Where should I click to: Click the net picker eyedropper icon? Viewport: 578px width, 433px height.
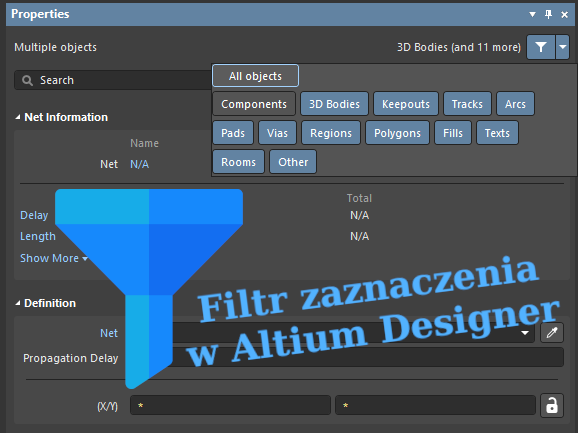(x=552, y=333)
